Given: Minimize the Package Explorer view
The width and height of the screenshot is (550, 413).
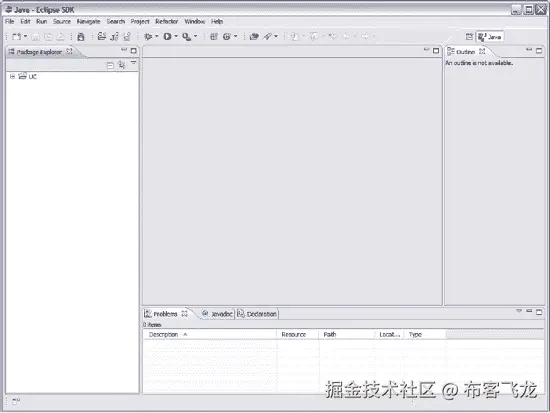Looking at the screenshot, I should tap(124, 50).
